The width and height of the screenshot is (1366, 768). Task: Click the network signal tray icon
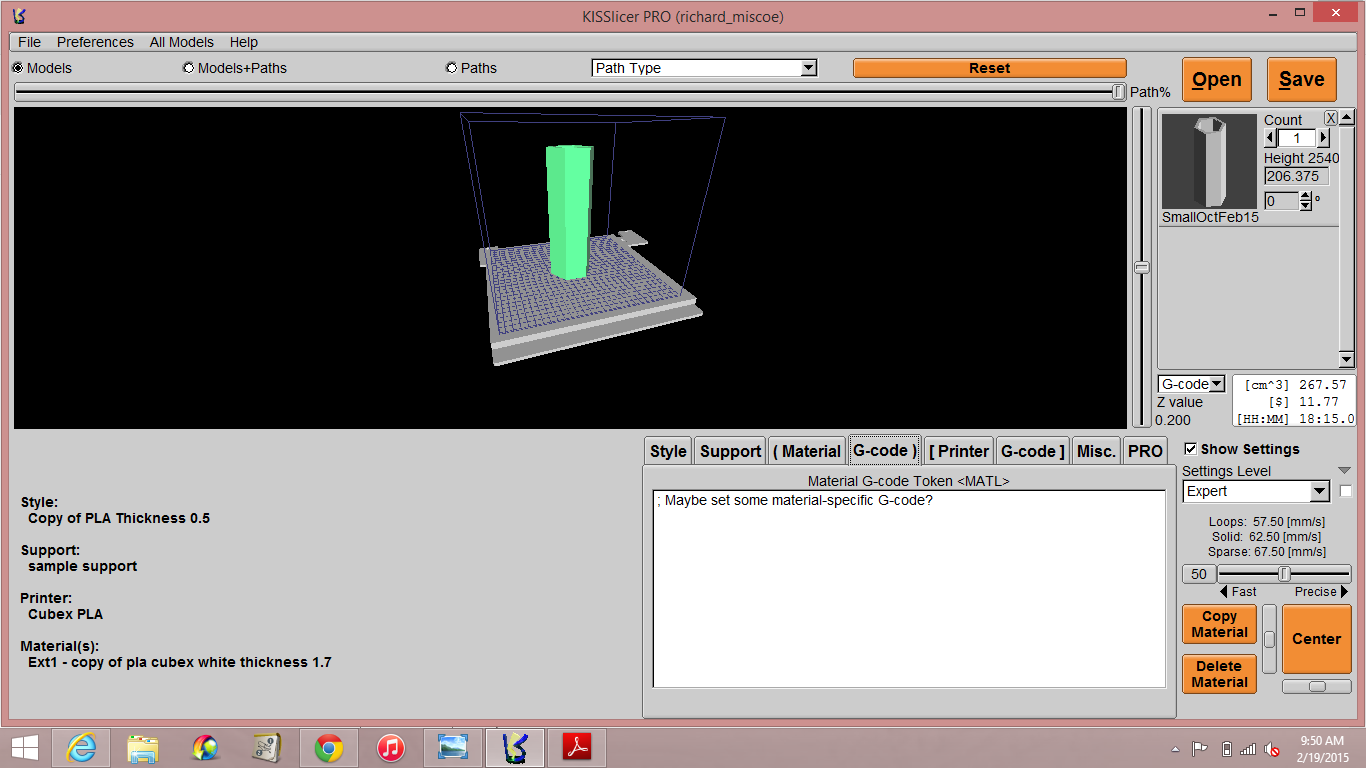pos(1248,748)
